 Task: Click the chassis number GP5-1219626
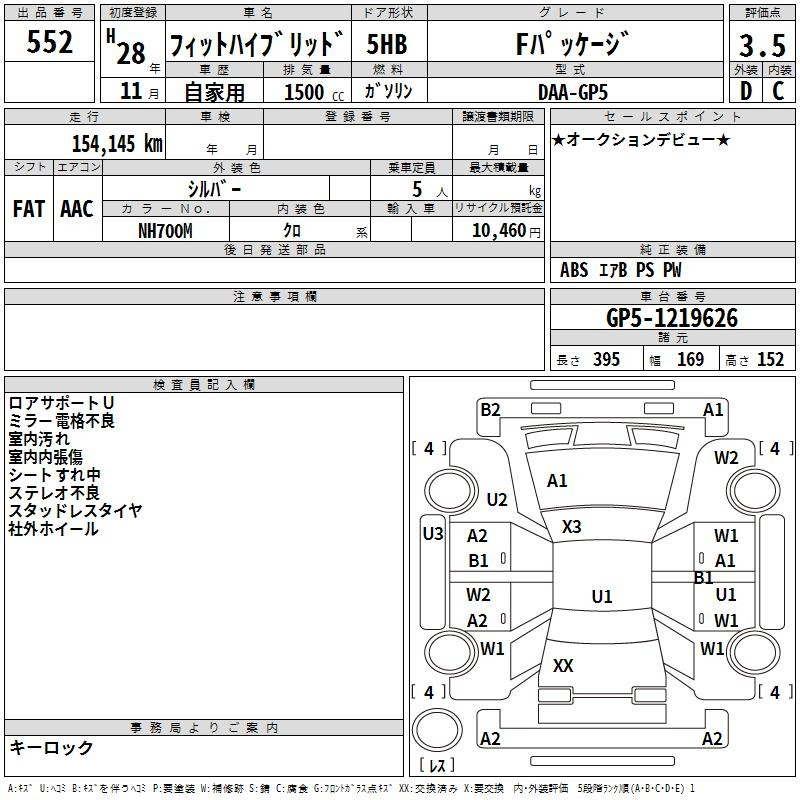[672, 318]
